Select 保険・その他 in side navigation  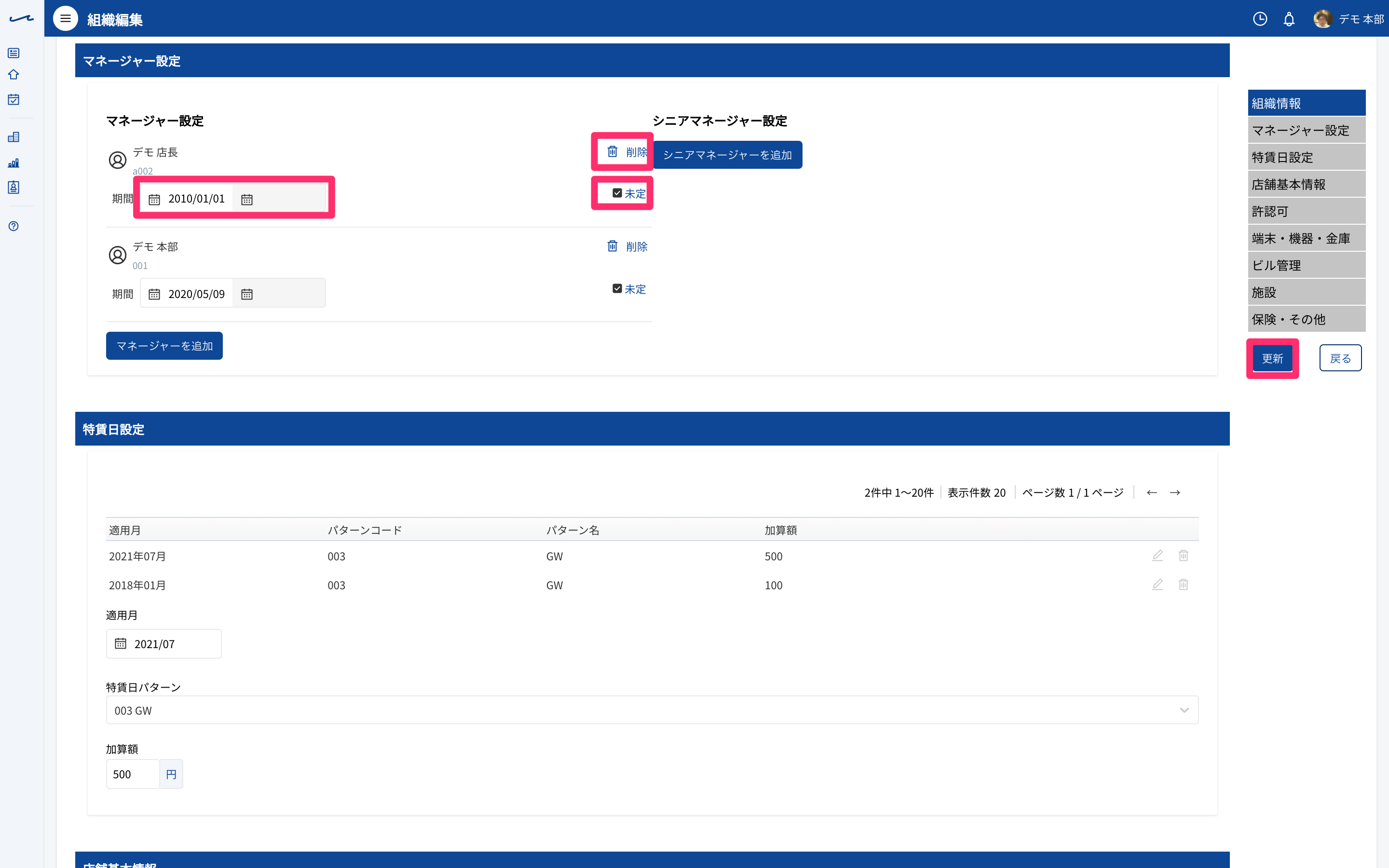tap(1307, 319)
